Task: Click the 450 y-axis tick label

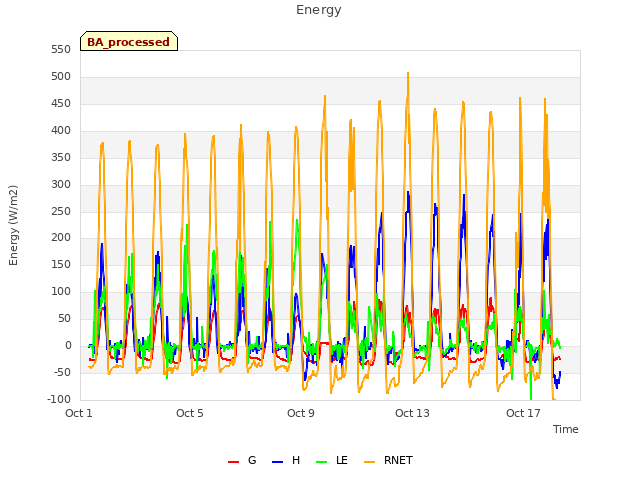Action: click(61, 103)
